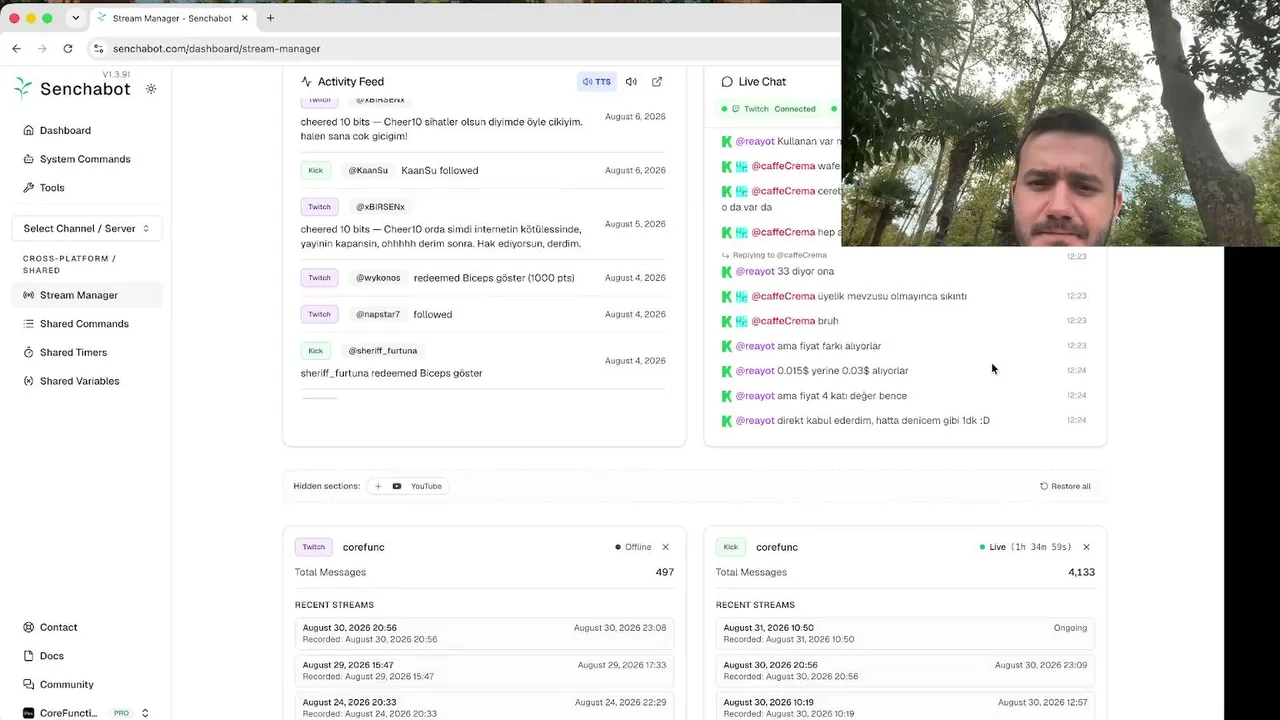Screen dimensions: 1280x720
Task: Click the book icon beside Docs
Action: coord(29,656)
